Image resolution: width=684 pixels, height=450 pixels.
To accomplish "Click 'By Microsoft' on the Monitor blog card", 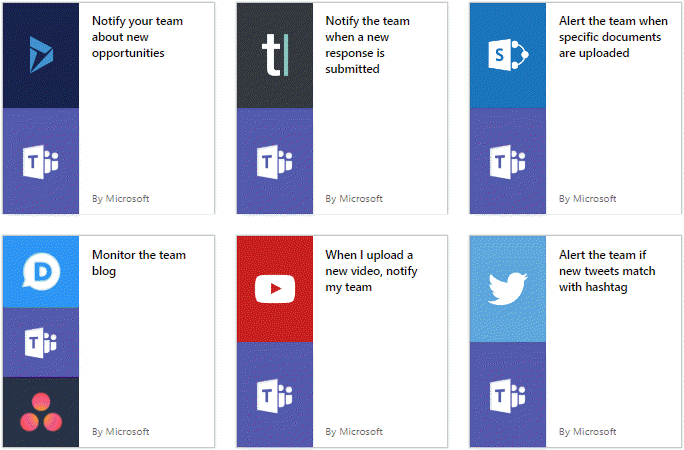I will pyautogui.click(x=120, y=432).
